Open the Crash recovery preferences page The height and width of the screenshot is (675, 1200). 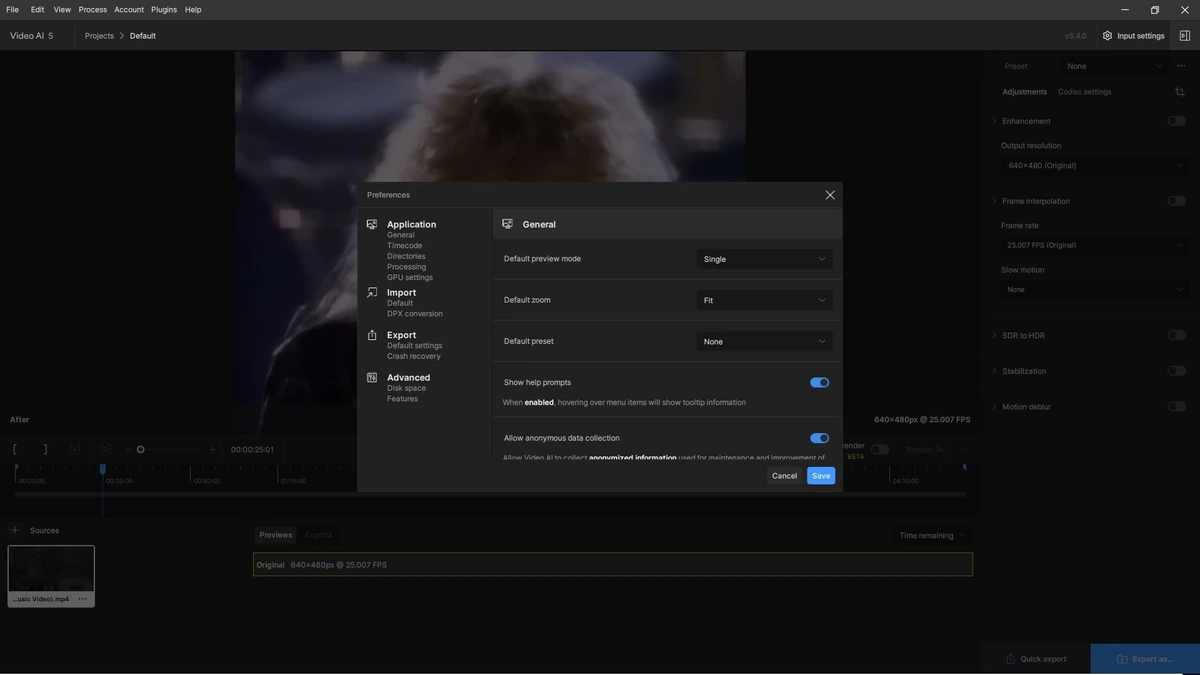[x=414, y=356]
